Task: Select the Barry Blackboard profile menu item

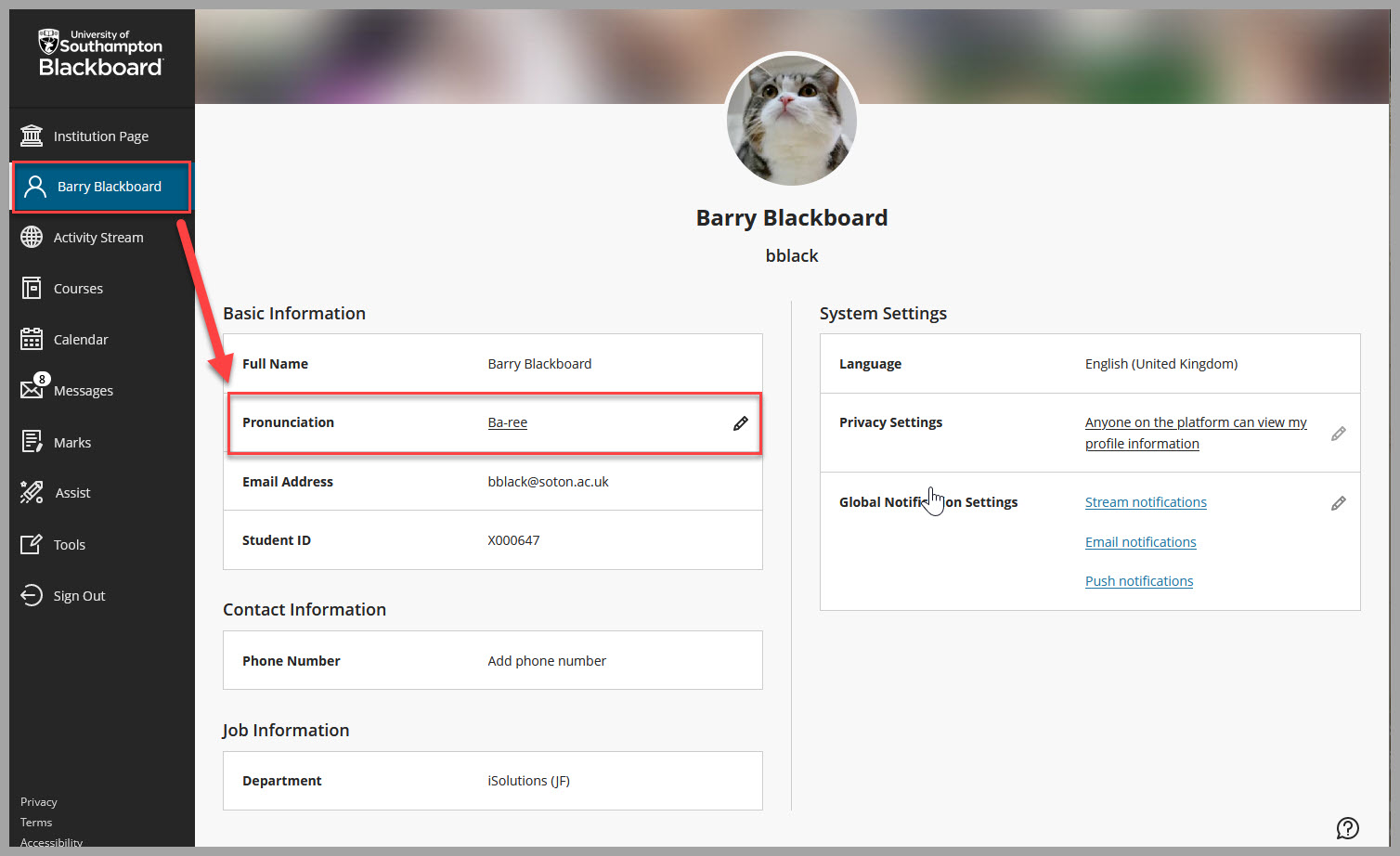Action: (109, 187)
